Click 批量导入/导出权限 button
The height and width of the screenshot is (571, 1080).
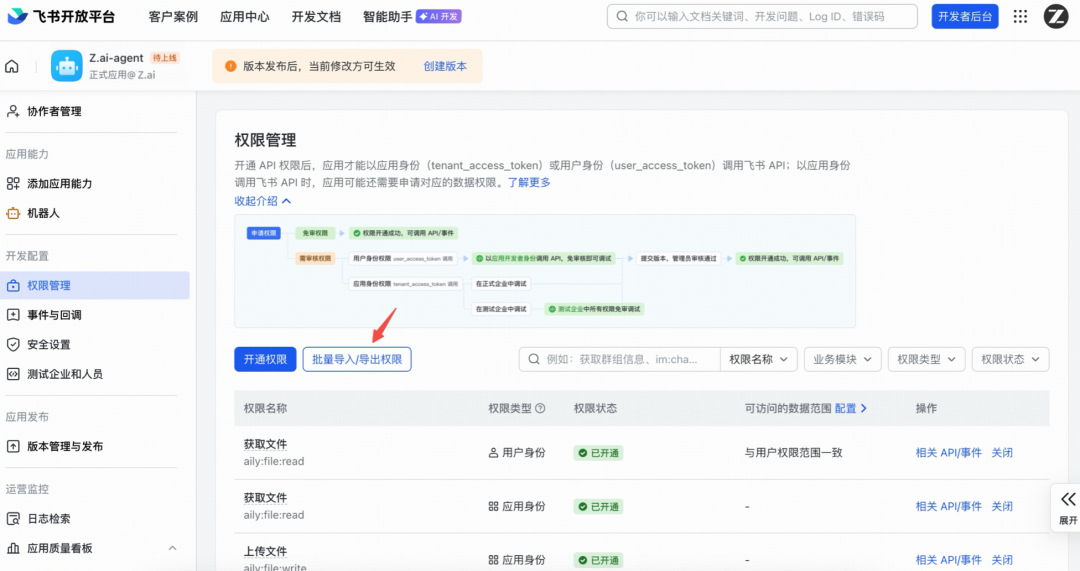point(357,359)
